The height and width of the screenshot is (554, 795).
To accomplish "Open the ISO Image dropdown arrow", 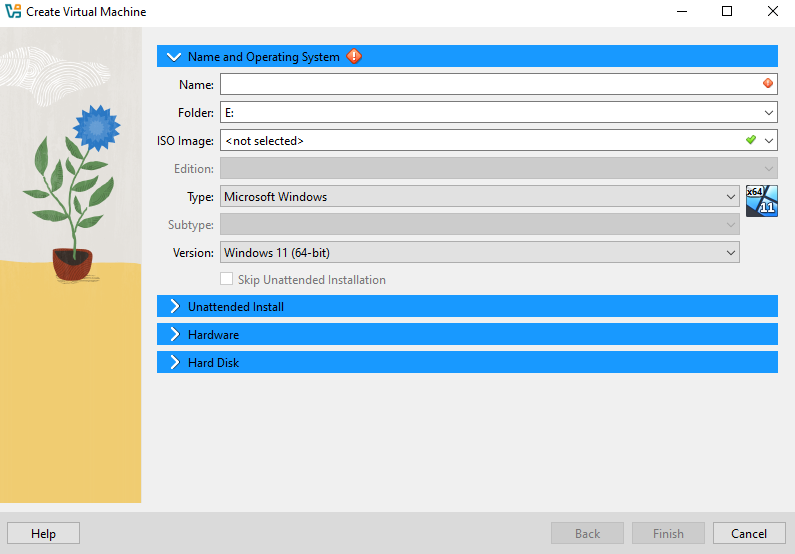I will coord(769,140).
